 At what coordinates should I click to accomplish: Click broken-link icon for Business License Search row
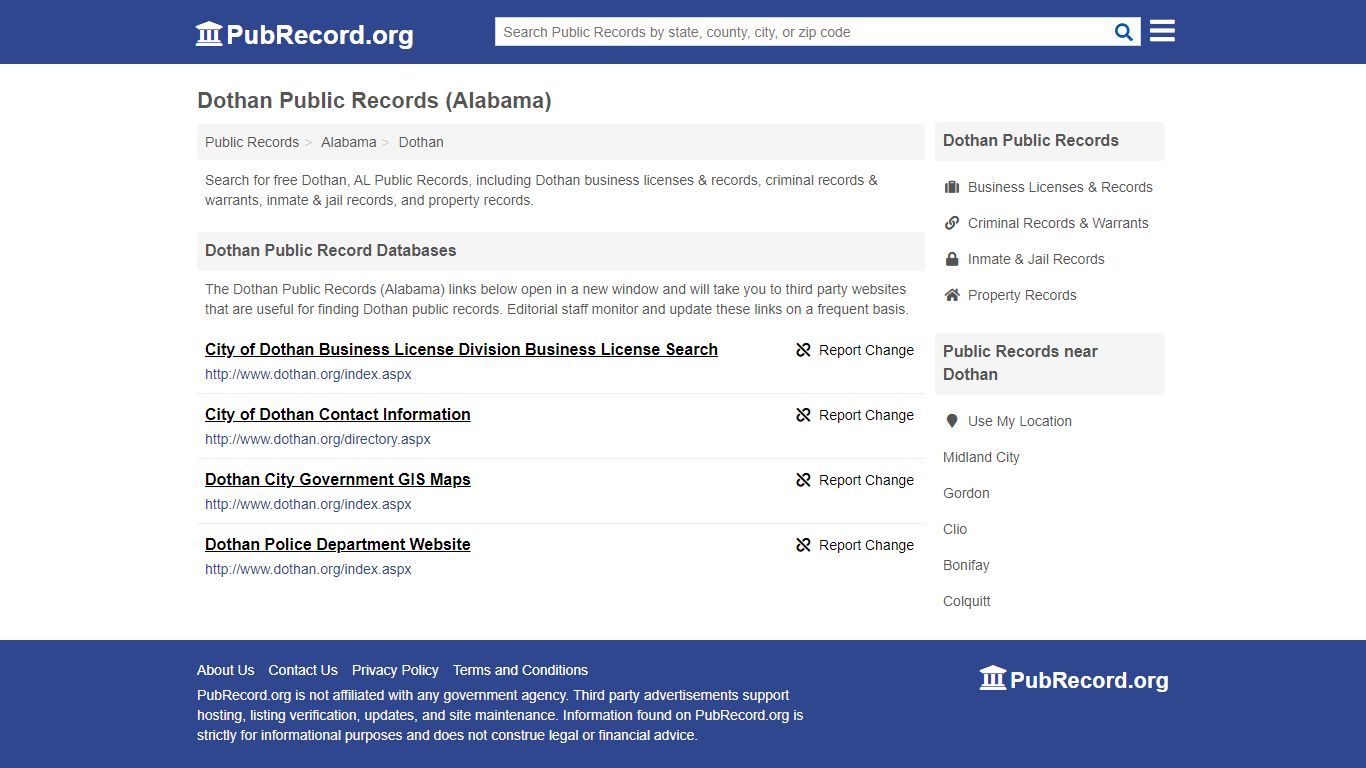tap(803, 350)
